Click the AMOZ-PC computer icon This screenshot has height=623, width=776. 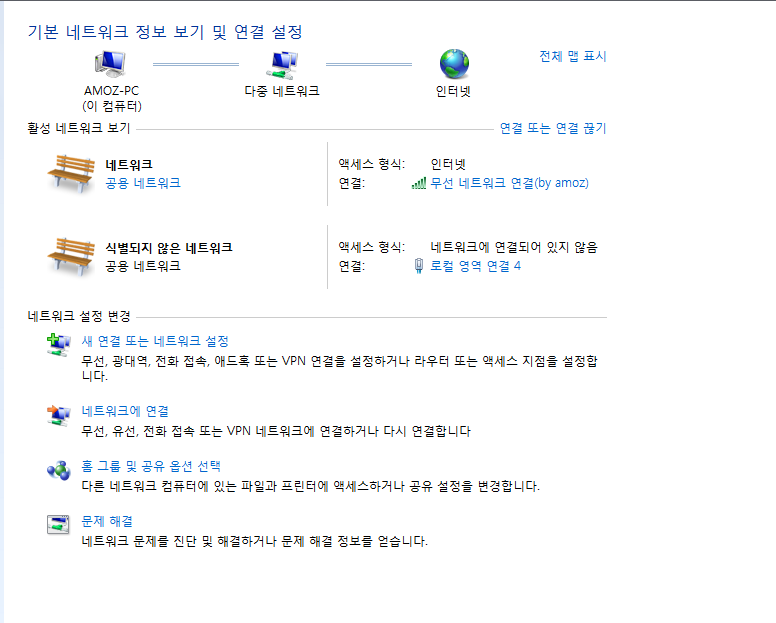pos(111,64)
